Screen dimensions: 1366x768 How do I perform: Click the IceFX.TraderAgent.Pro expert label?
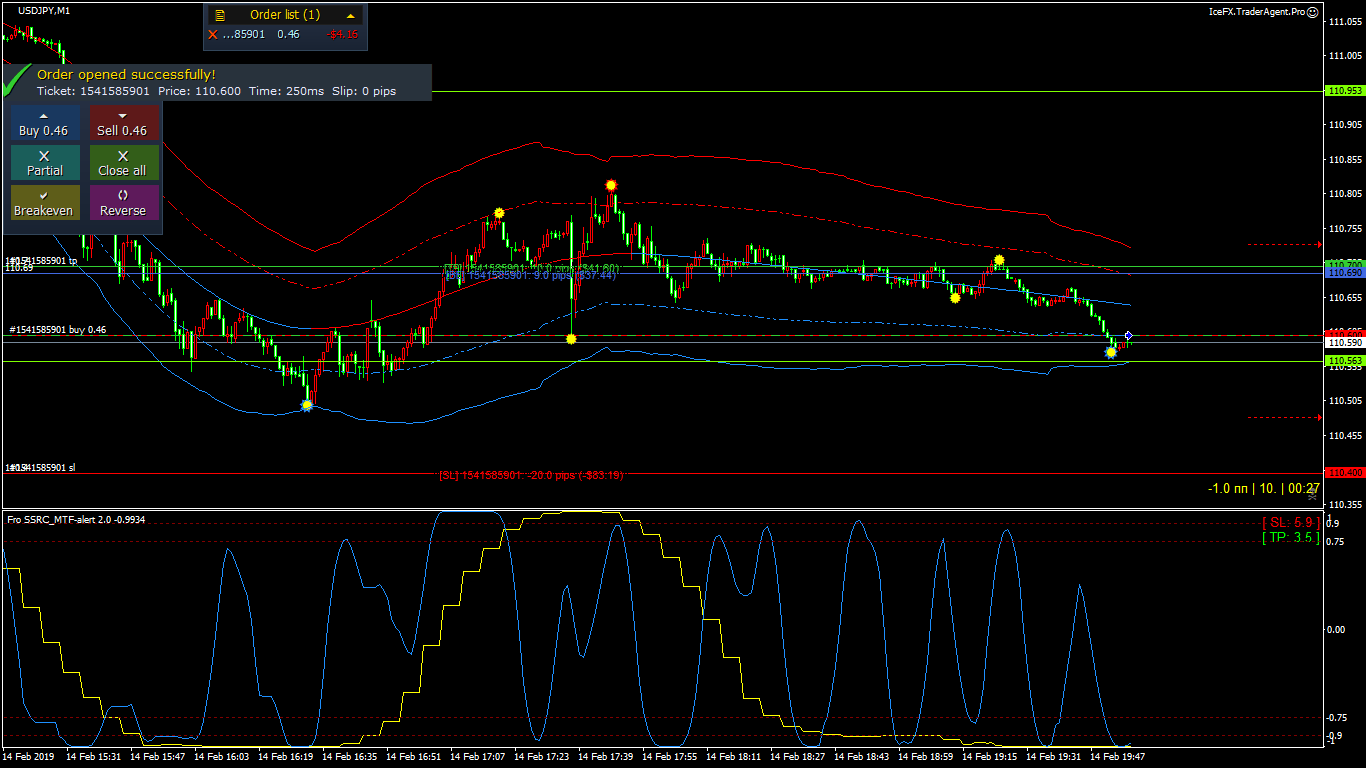[x=1256, y=12]
